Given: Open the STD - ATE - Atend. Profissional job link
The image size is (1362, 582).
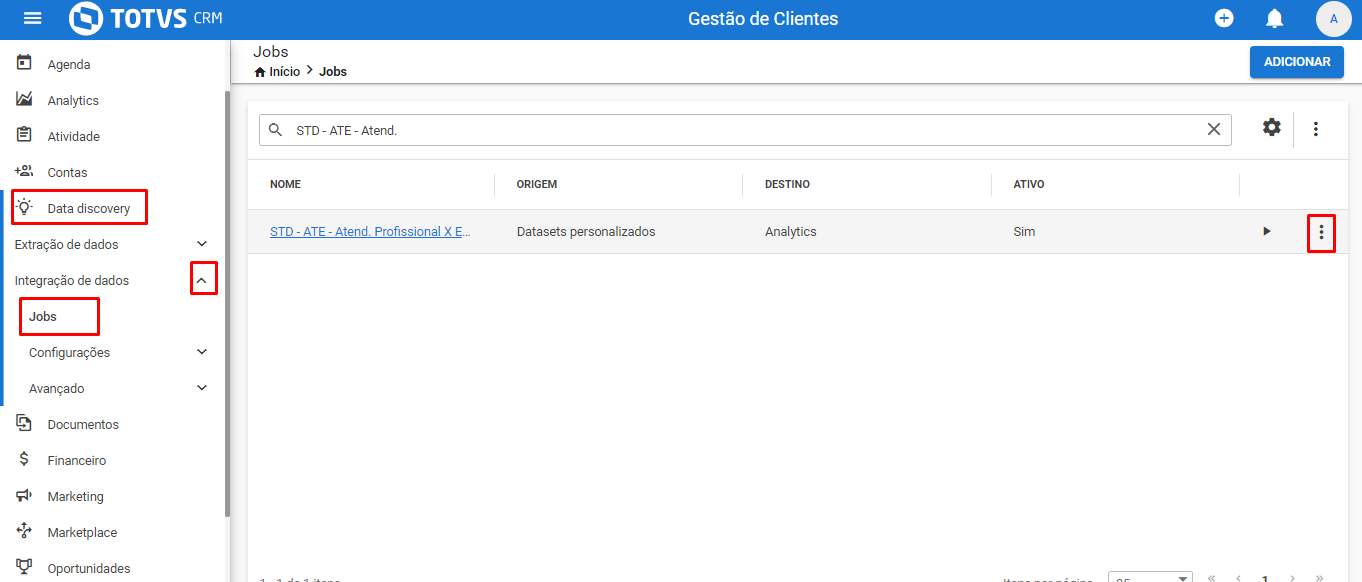Looking at the screenshot, I should (370, 231).
